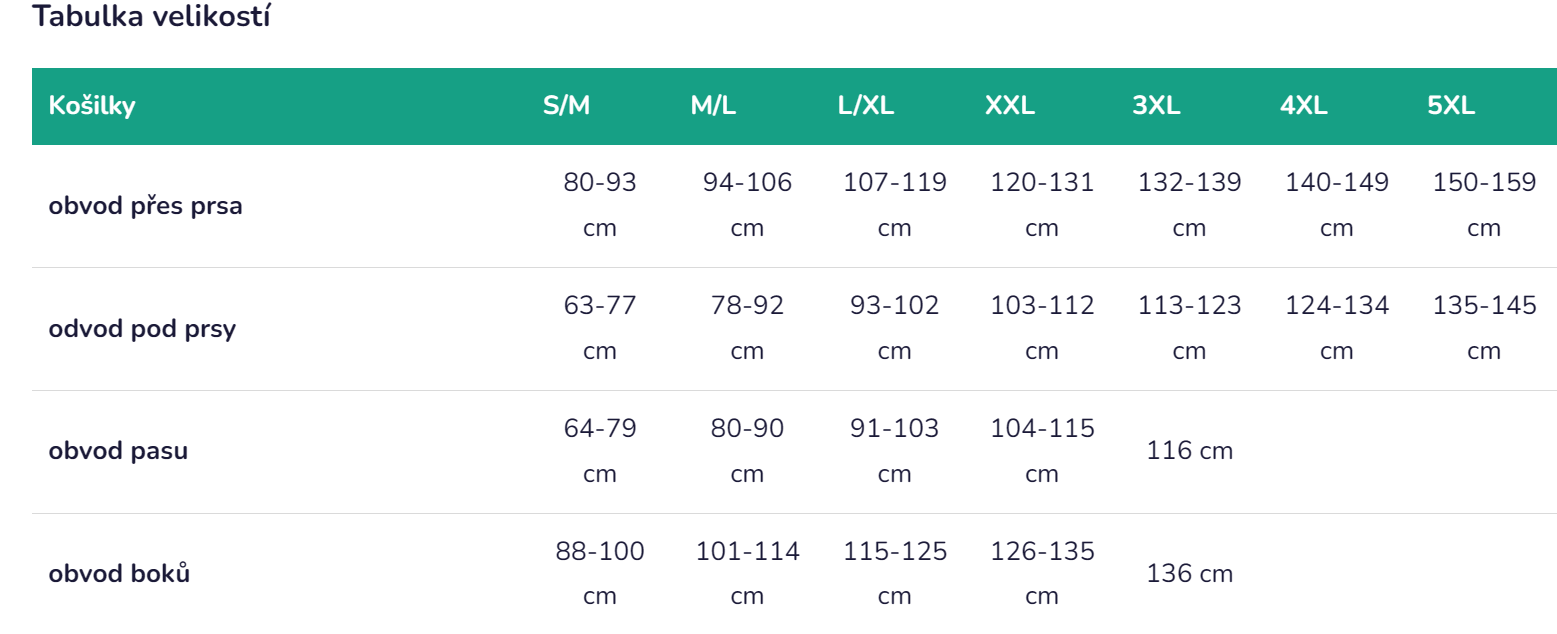The height and width of the screenshot is (634, 1557).
Task: Click the "odvod pod prsy" row label
Action: (x=142, y=329)
